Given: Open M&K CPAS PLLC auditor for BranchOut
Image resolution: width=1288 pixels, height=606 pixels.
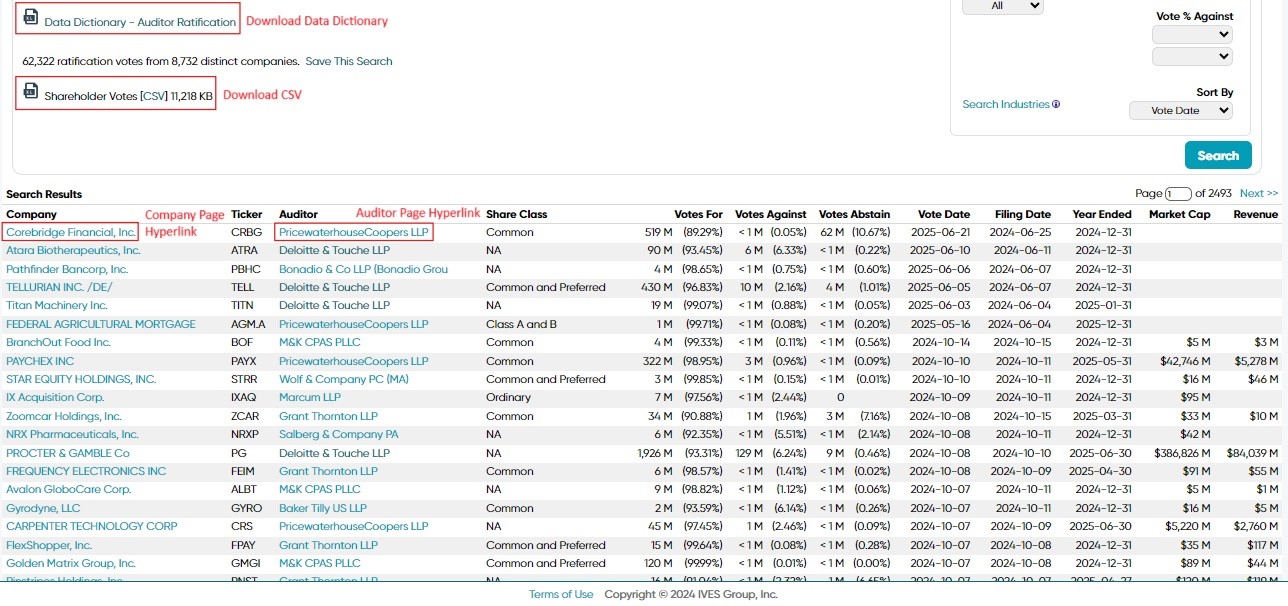Looking at the screenshot, I should [320, 342].
